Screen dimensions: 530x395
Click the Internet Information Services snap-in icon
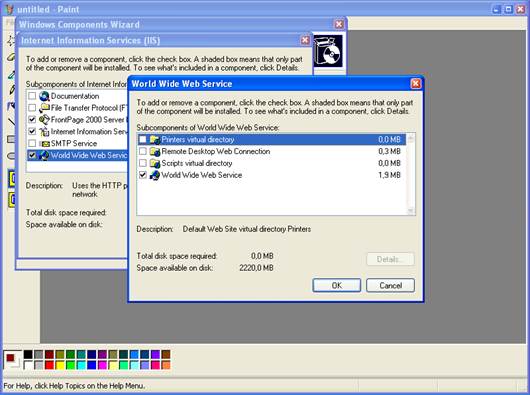(44, 132)
